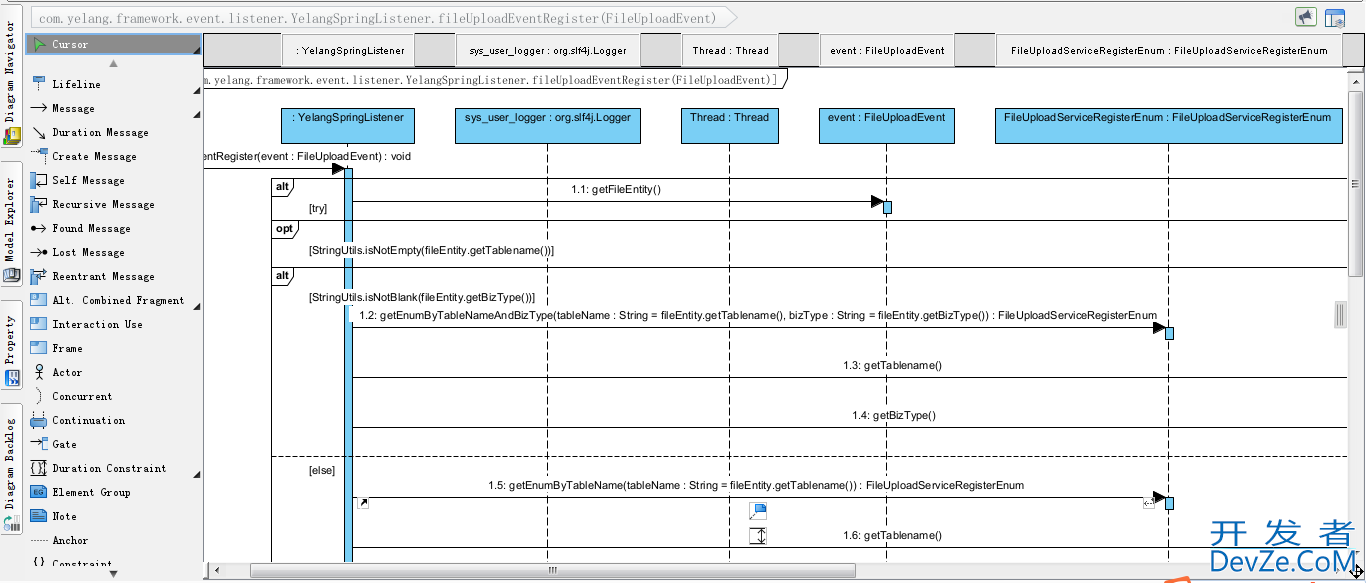Select message 1.2 getEnumByTableNameAndBizType

(758, 315)
